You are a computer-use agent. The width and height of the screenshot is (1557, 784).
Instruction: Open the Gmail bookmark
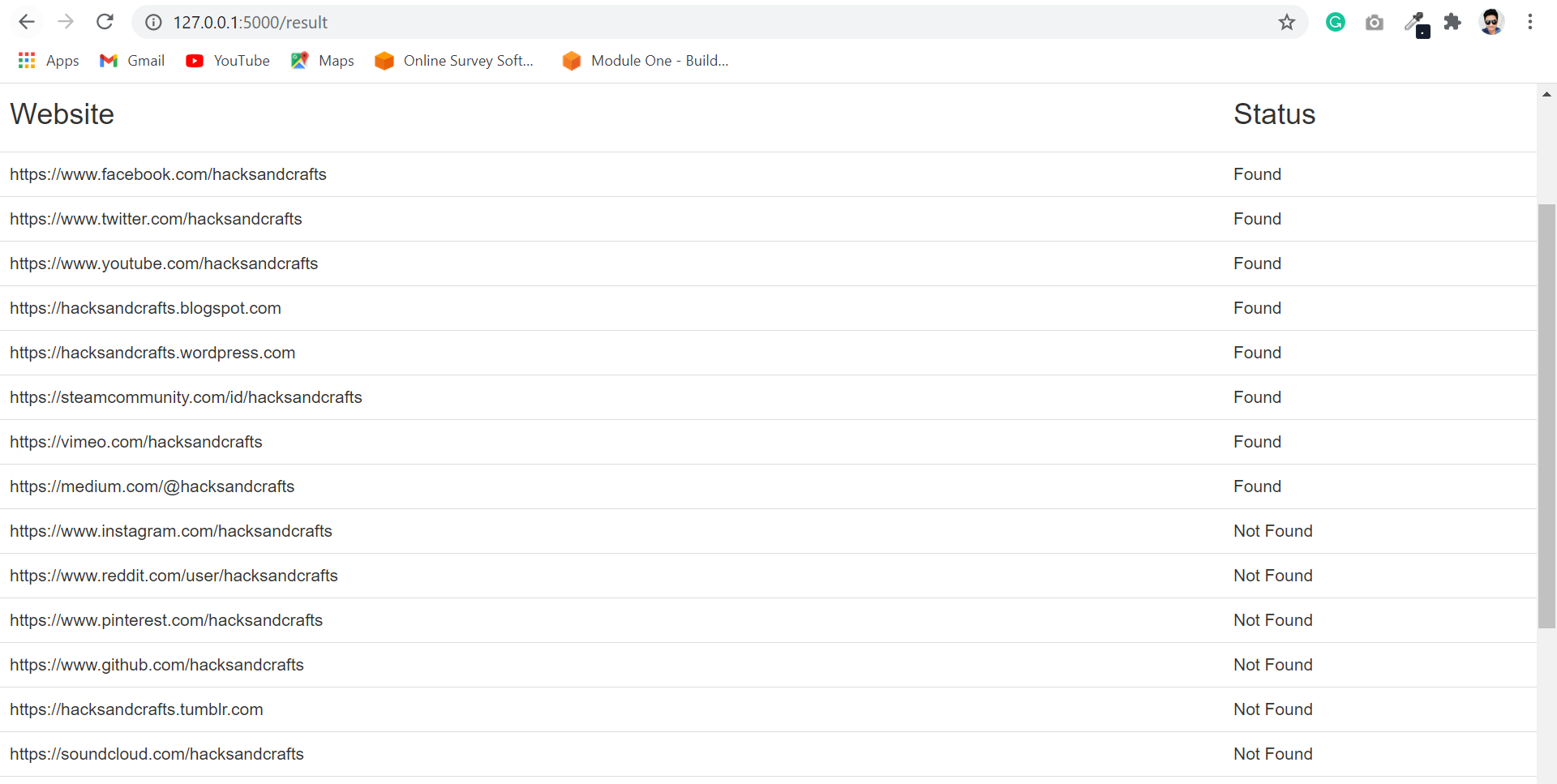point(132,61)
